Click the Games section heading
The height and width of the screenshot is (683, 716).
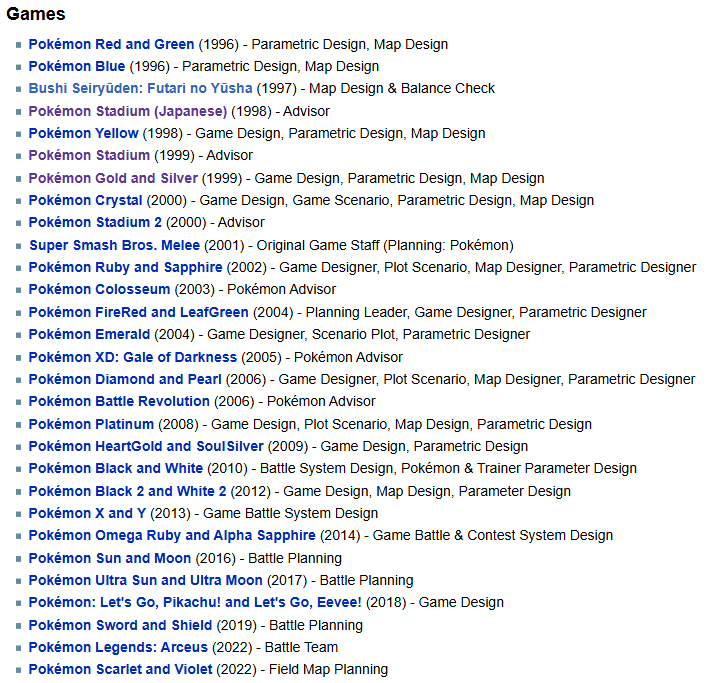pyautogui.click(x=36, y=14)
